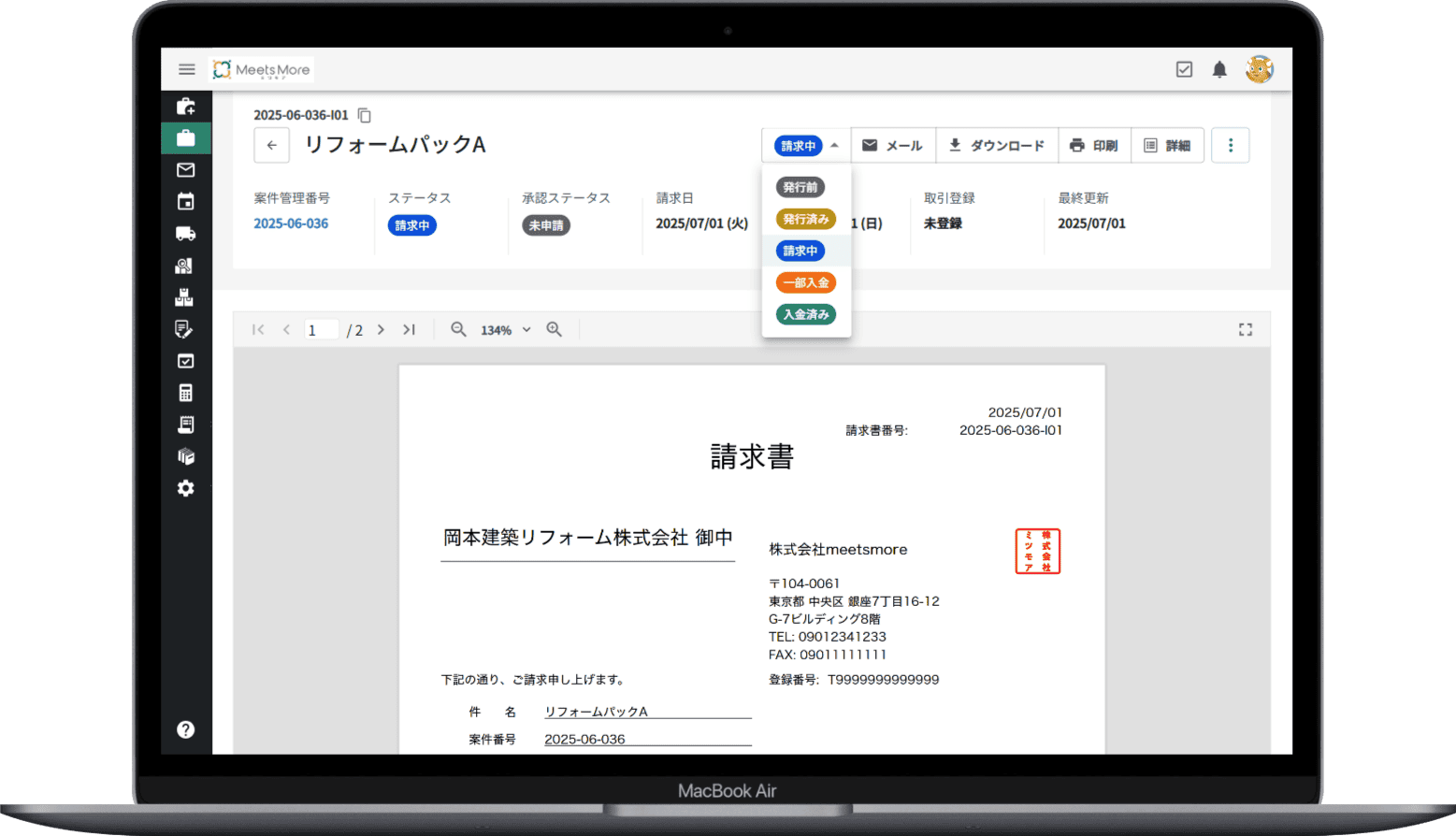Open case link 2025-06-036

click(291, 223)
